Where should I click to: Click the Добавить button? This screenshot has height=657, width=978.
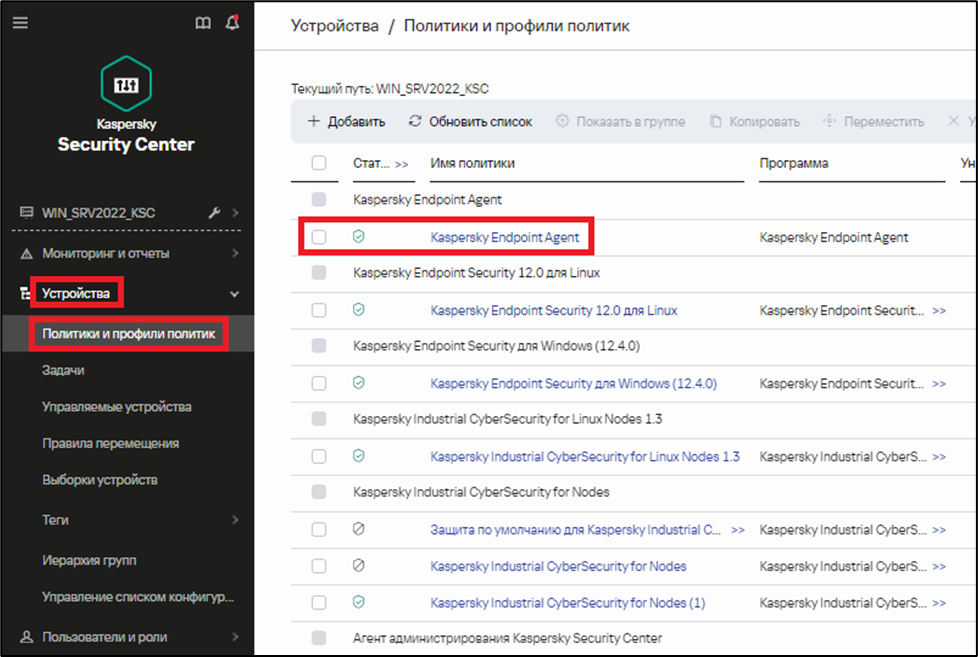coord(347,121)
